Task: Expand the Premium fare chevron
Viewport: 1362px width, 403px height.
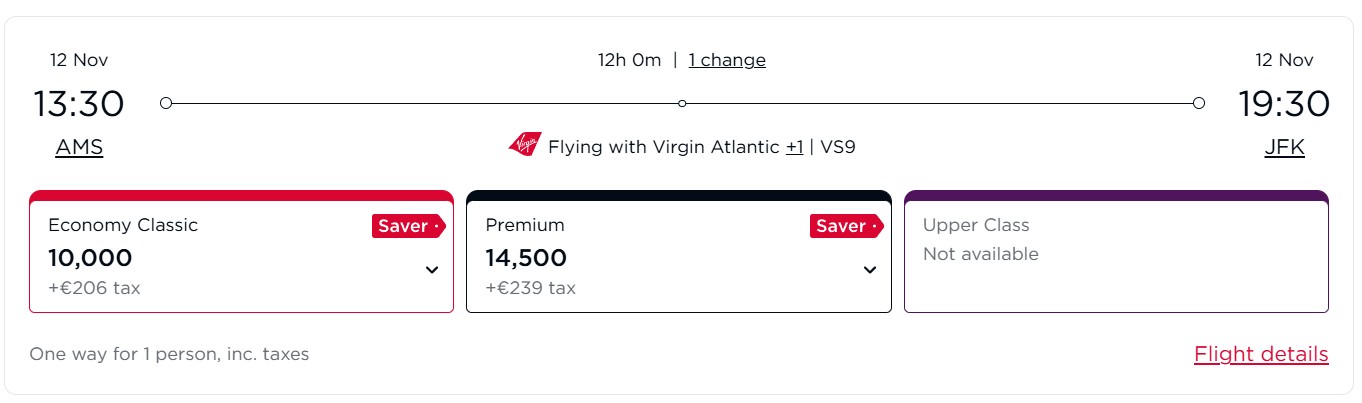Action: [870, 269]
